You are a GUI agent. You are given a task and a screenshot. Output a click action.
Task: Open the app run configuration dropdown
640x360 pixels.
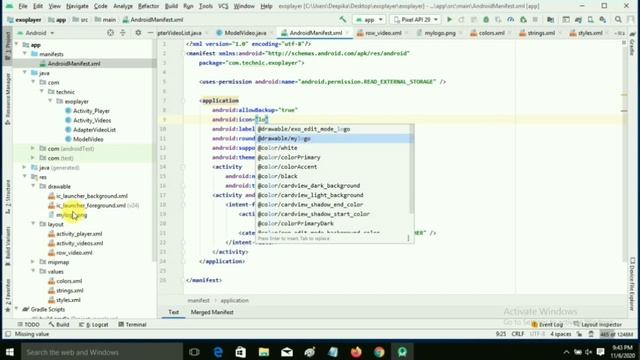369,19
